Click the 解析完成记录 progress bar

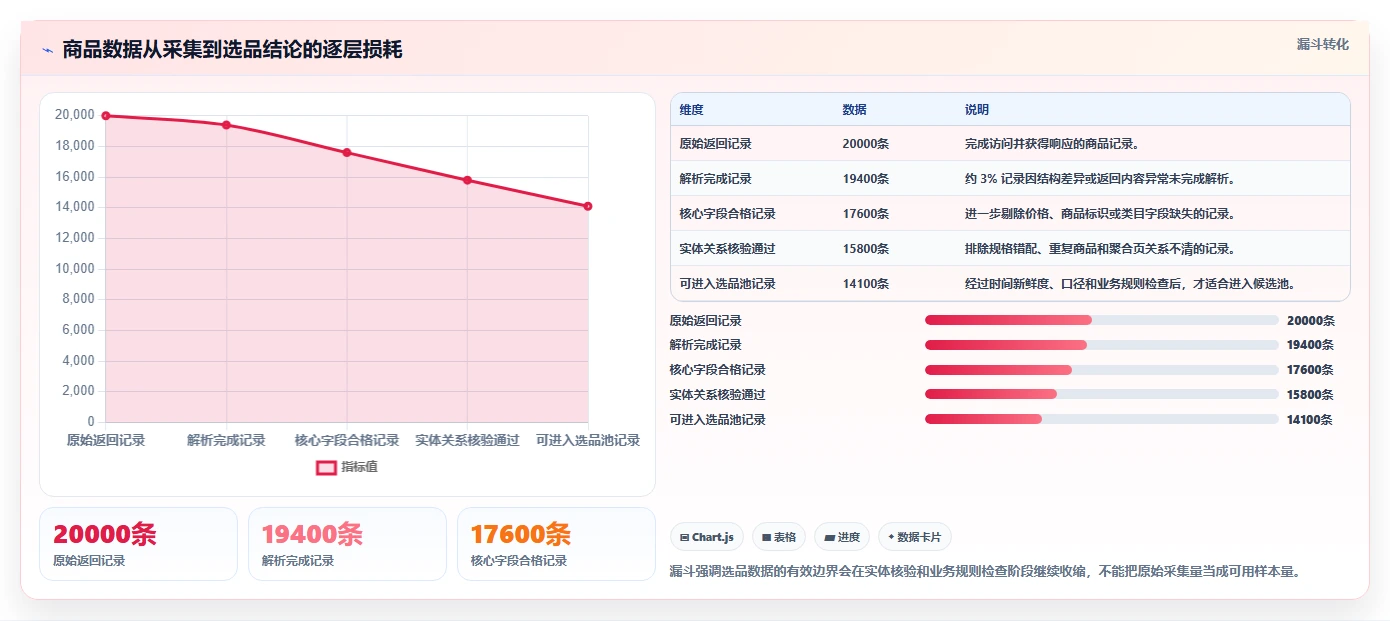[1101, 345]
